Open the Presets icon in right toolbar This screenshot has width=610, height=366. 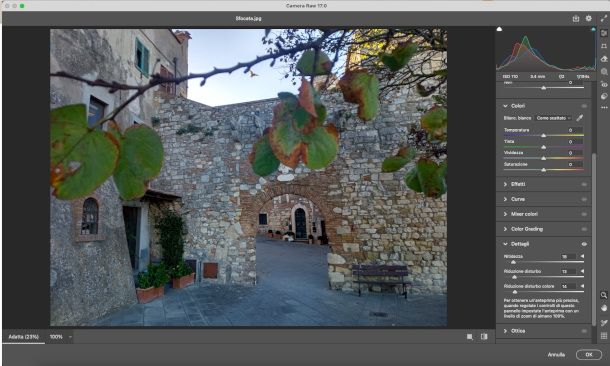point(604,96)
